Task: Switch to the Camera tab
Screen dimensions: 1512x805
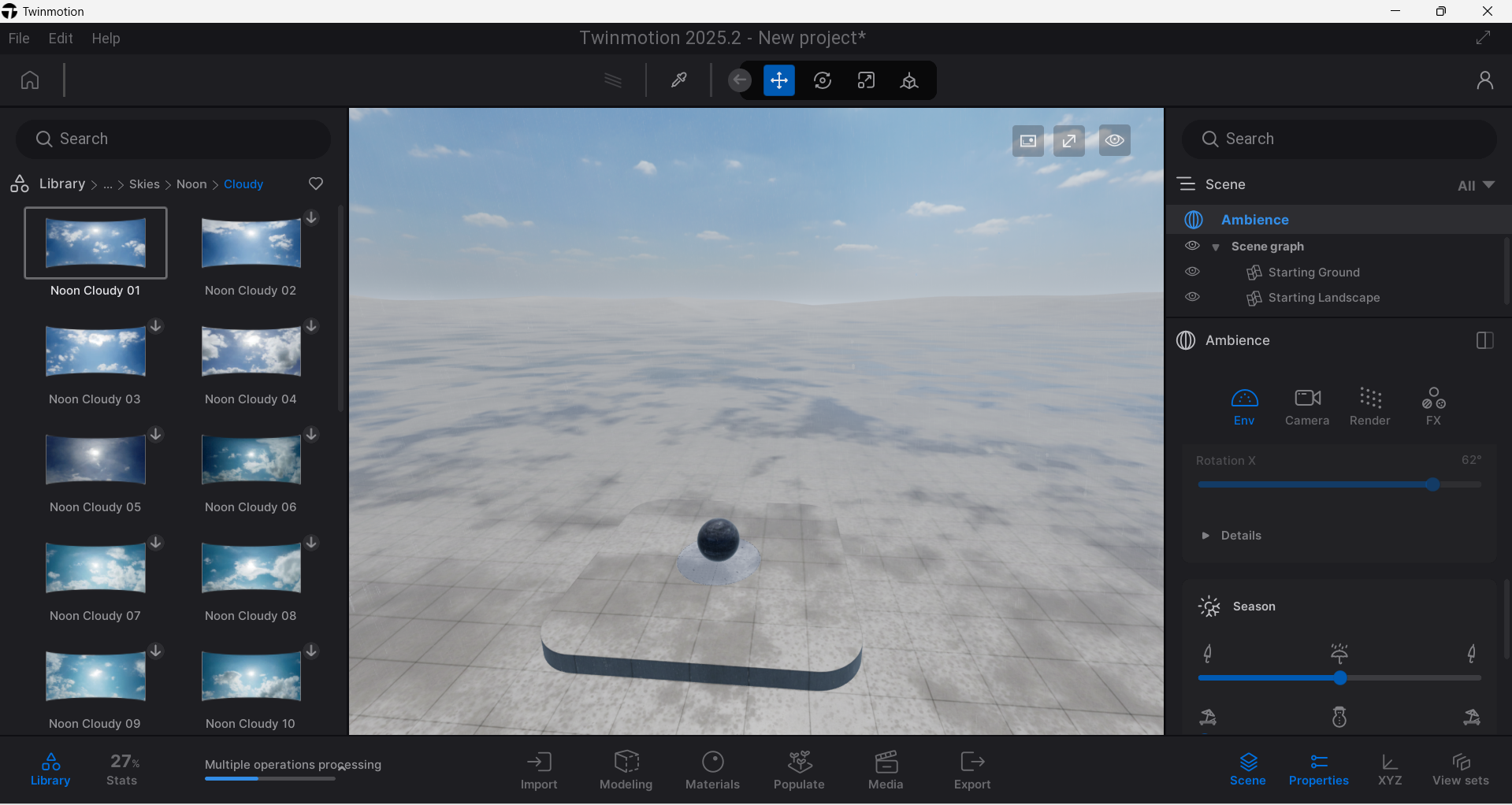Action: point(1306,406)
